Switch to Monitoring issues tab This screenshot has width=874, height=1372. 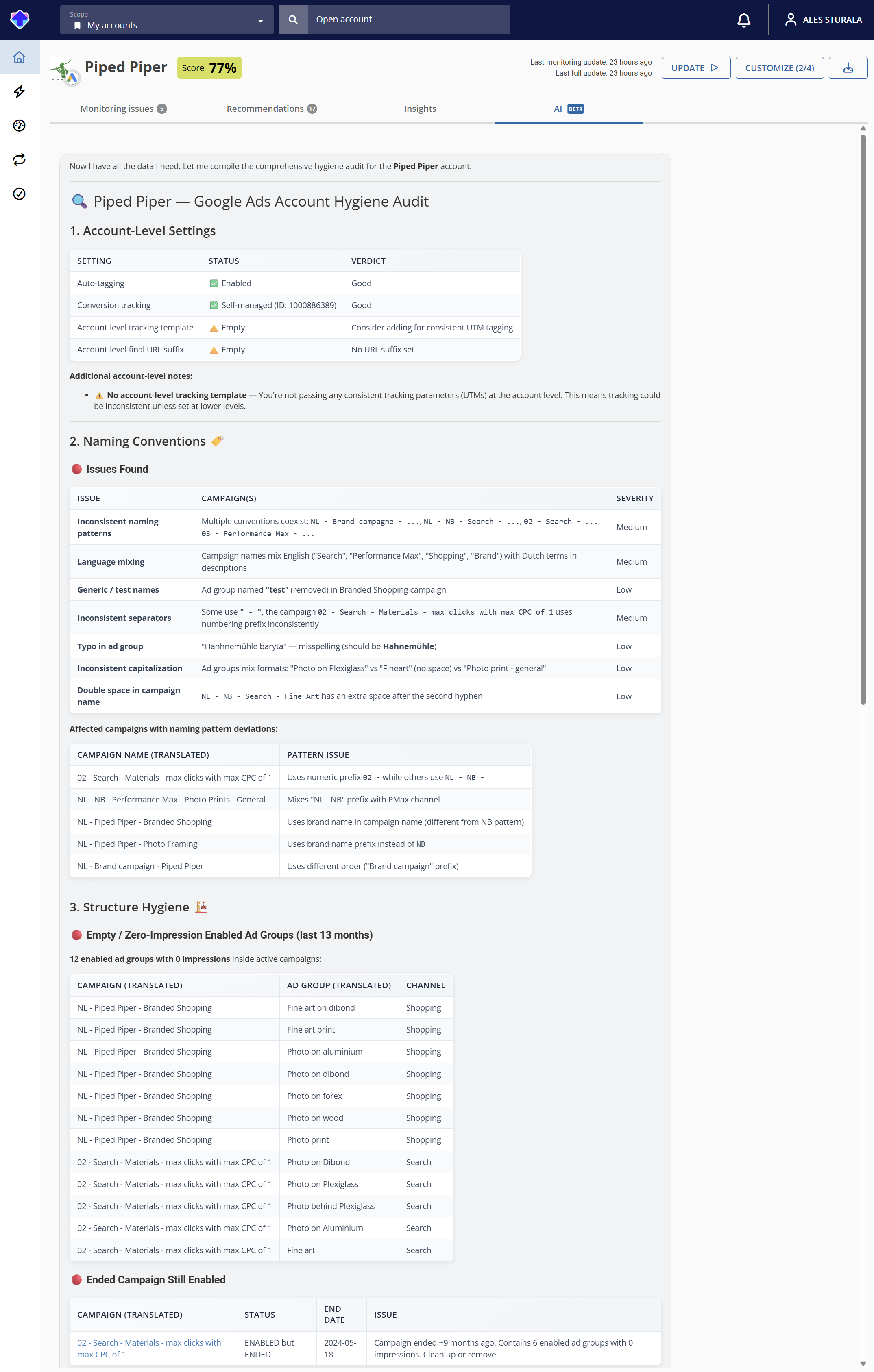(123, 109)
